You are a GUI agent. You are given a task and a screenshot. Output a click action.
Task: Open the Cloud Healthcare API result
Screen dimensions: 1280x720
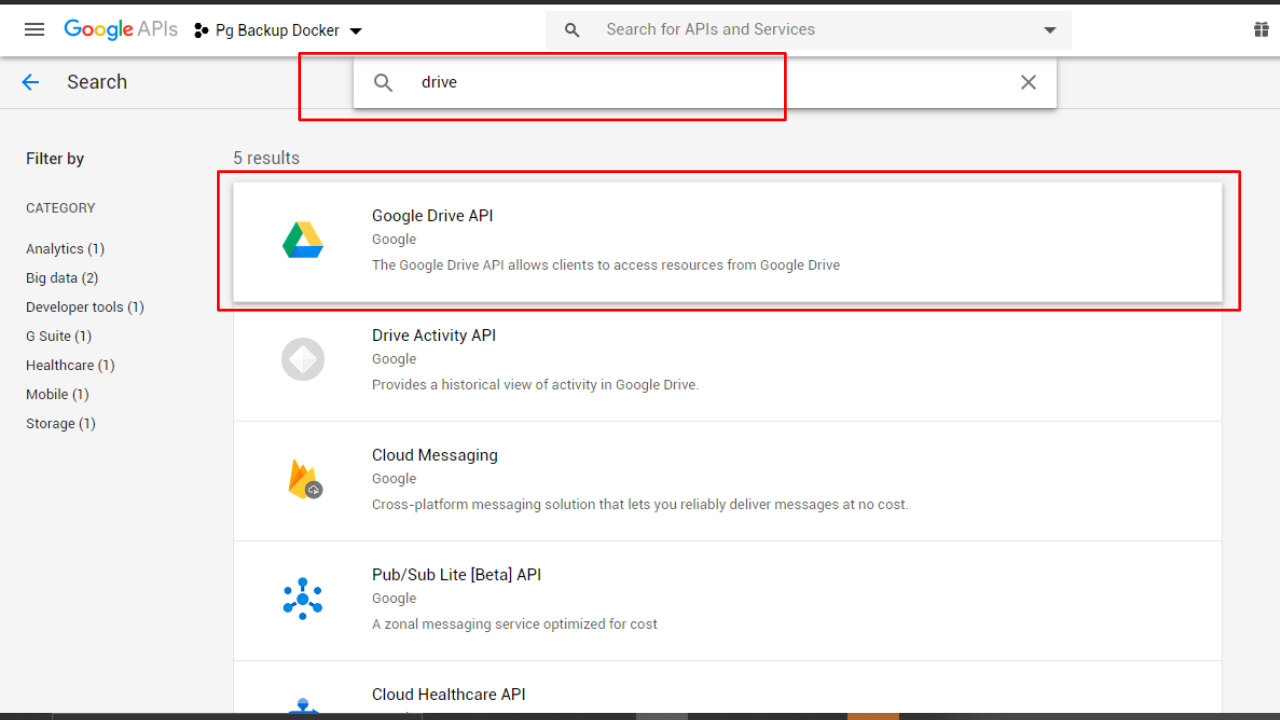pos(727,687)
